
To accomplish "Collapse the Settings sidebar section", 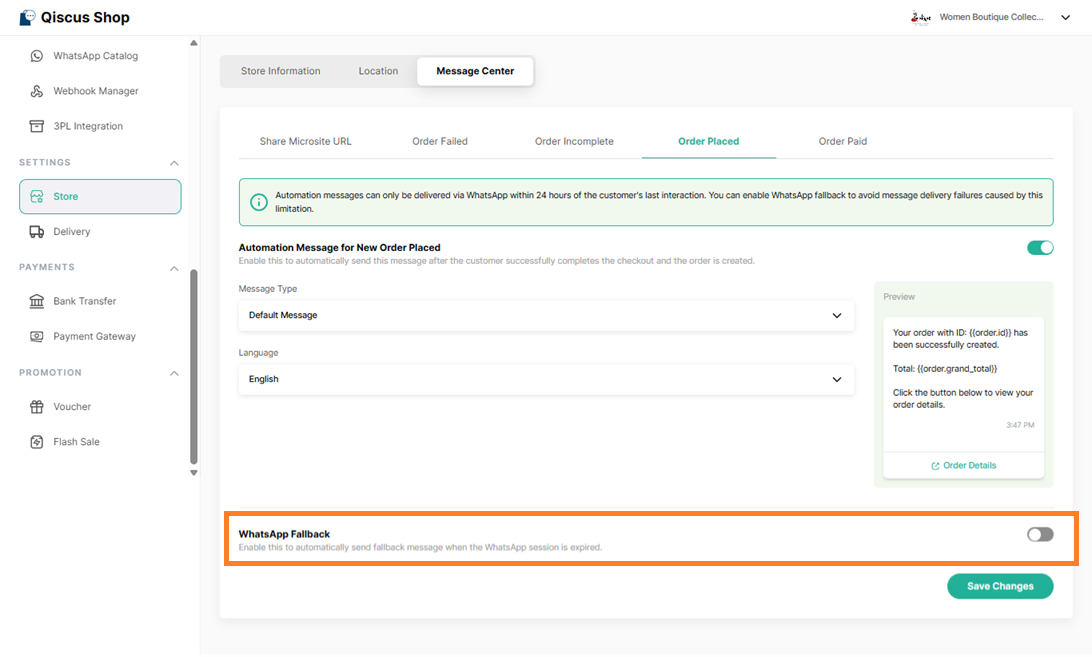I will pyautogui.click(x=174, y=163).
